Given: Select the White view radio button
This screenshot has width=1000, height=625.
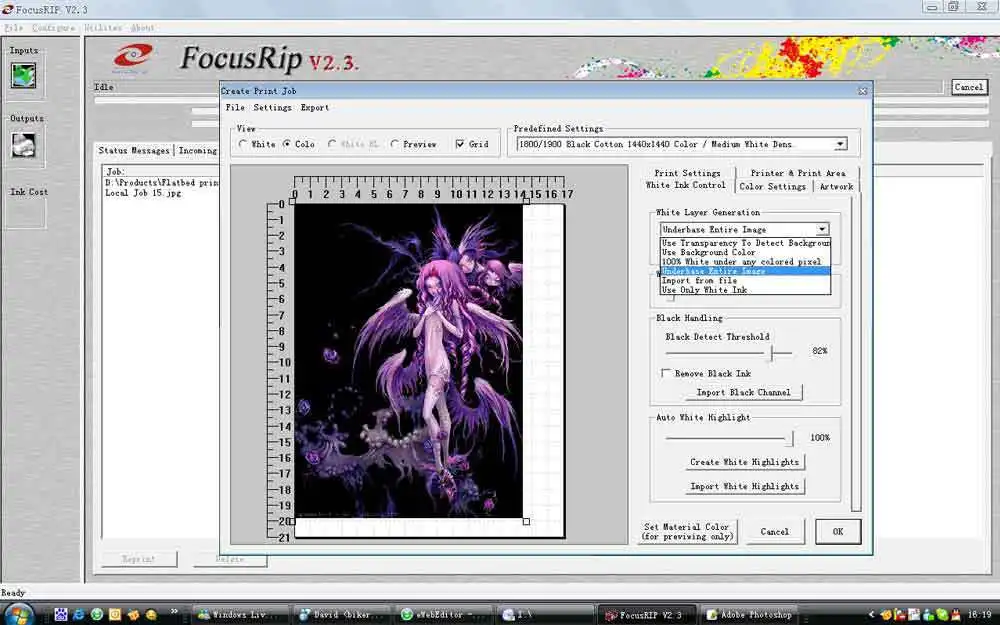Looking at the screenshot, I should (x=243, y=144).
